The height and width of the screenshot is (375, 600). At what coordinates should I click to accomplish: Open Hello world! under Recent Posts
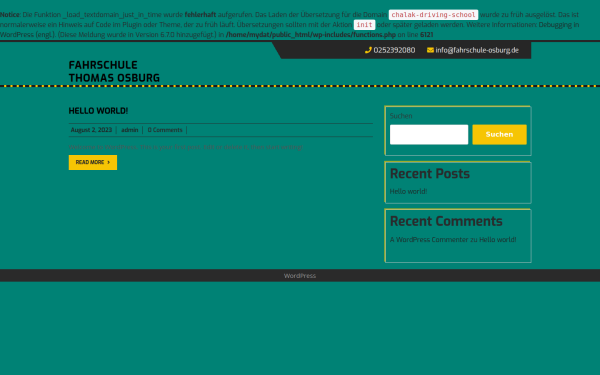[408, 191]
